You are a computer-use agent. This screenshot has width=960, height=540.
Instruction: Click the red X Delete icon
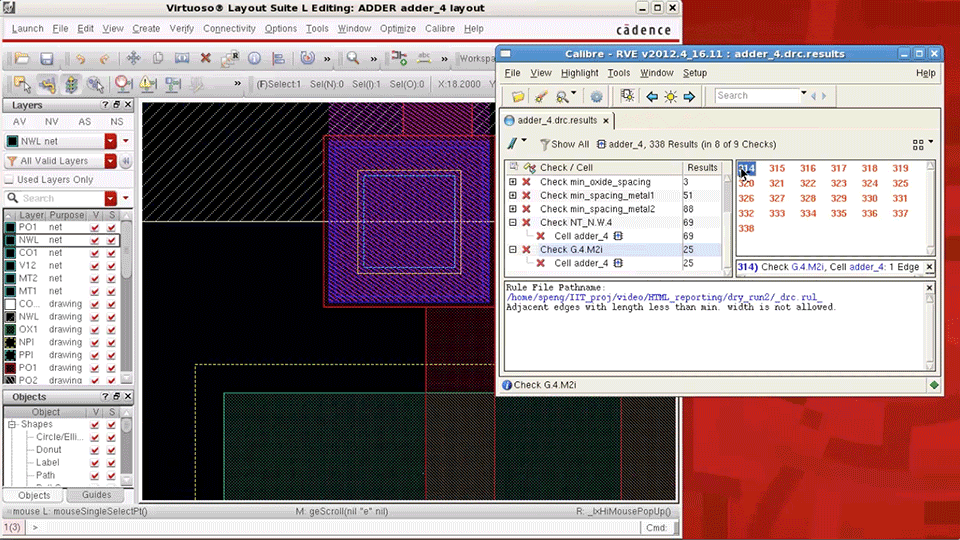(x=206, y=58)
